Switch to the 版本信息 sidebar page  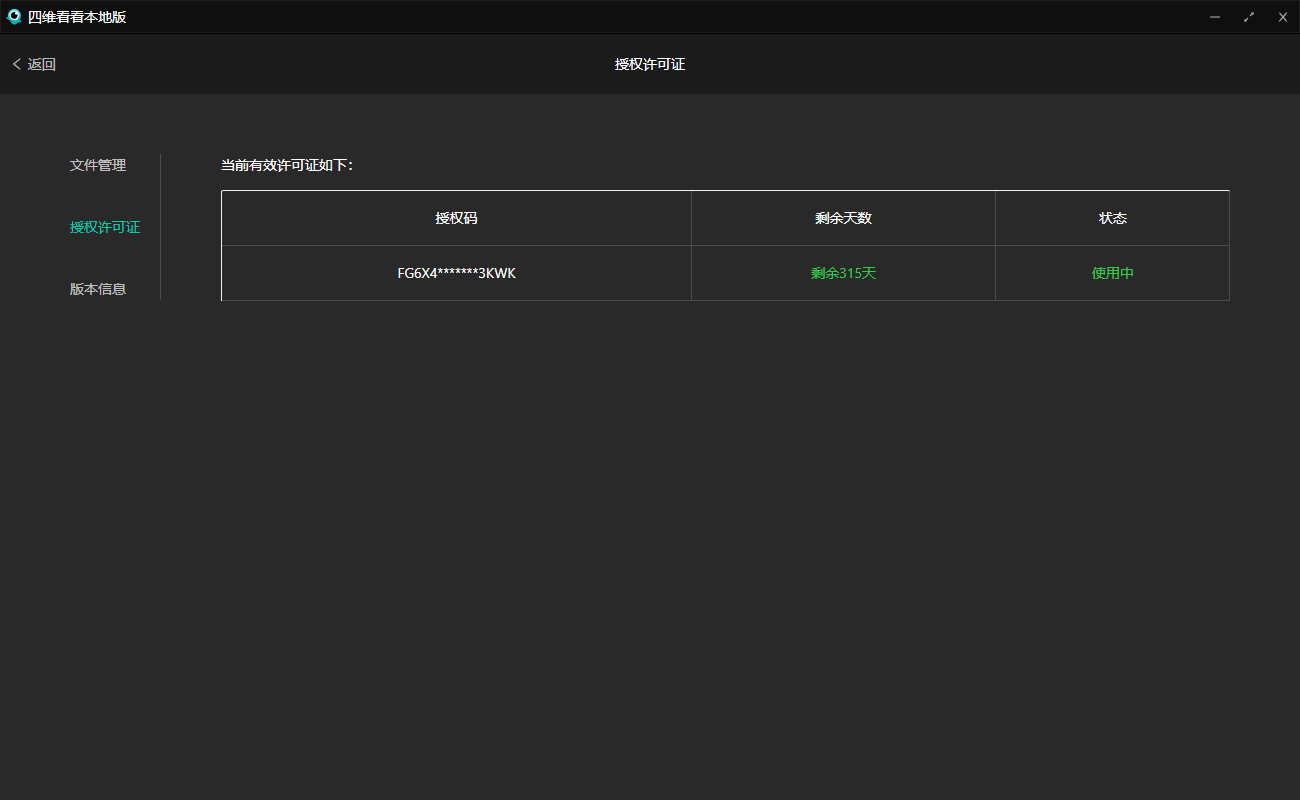pos(98,289)
